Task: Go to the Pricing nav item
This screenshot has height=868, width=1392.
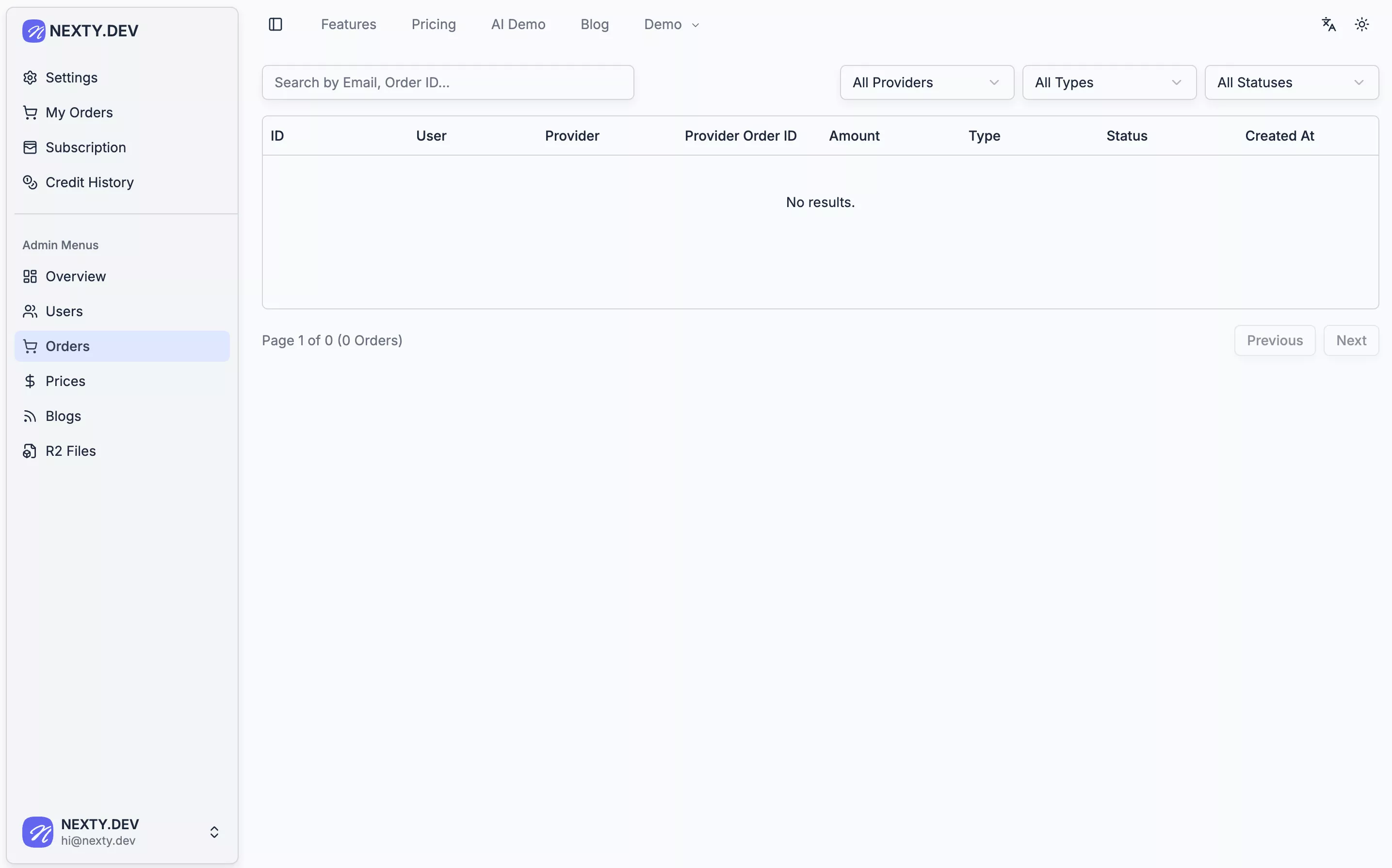Action: [x=434, y=25]
